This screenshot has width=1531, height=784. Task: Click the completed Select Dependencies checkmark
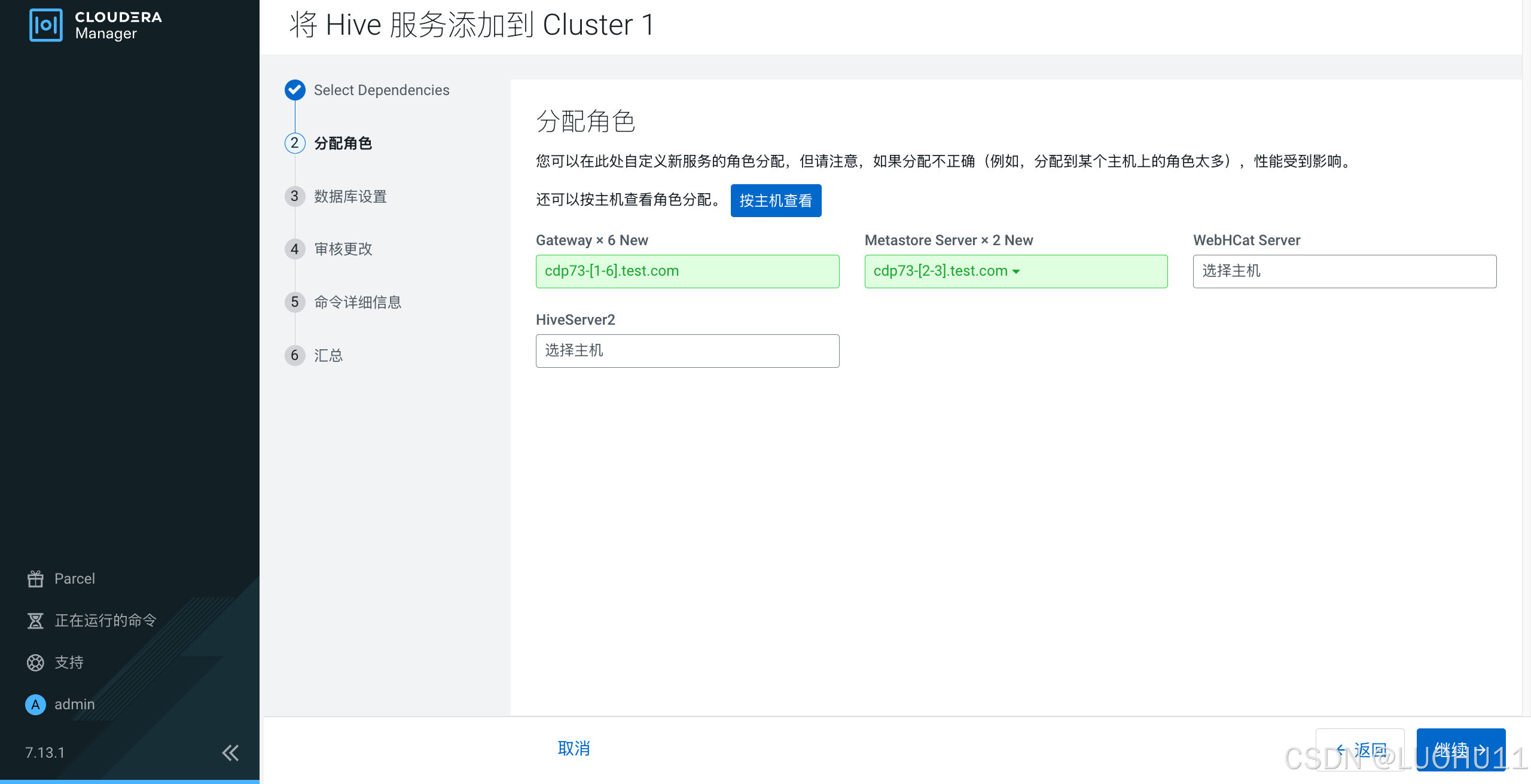coord(295,90)
